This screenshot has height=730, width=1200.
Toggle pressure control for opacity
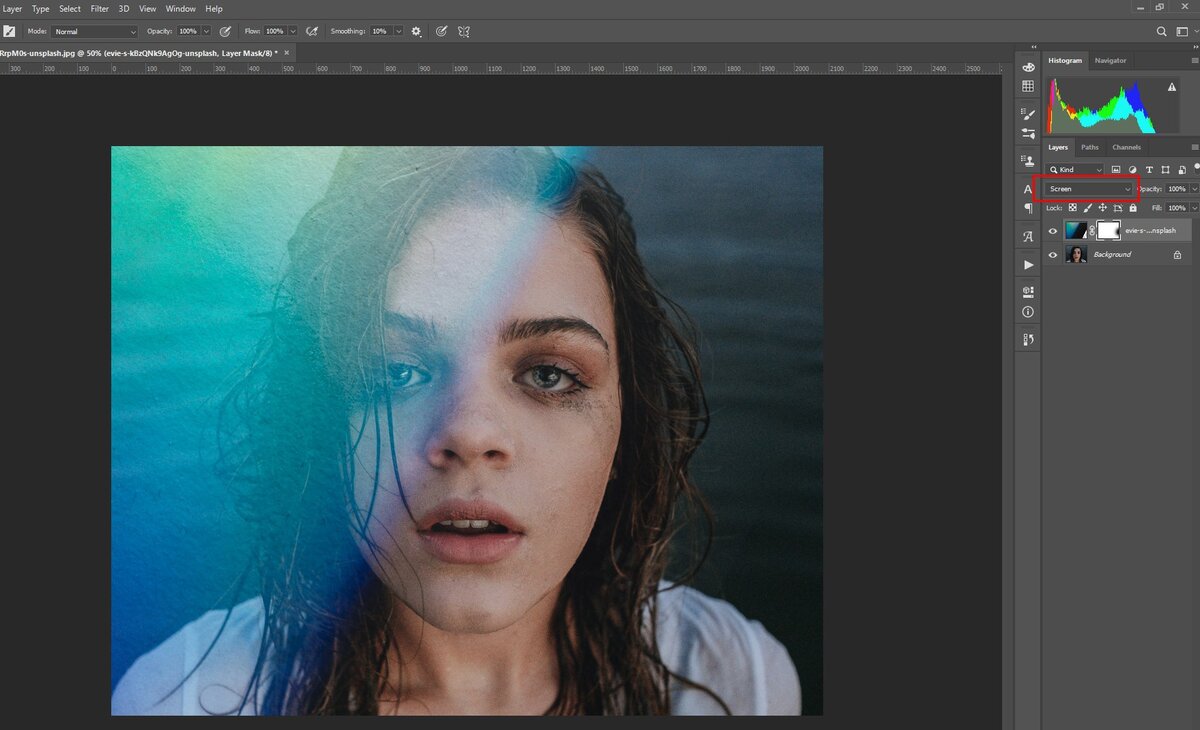[225, 31]
